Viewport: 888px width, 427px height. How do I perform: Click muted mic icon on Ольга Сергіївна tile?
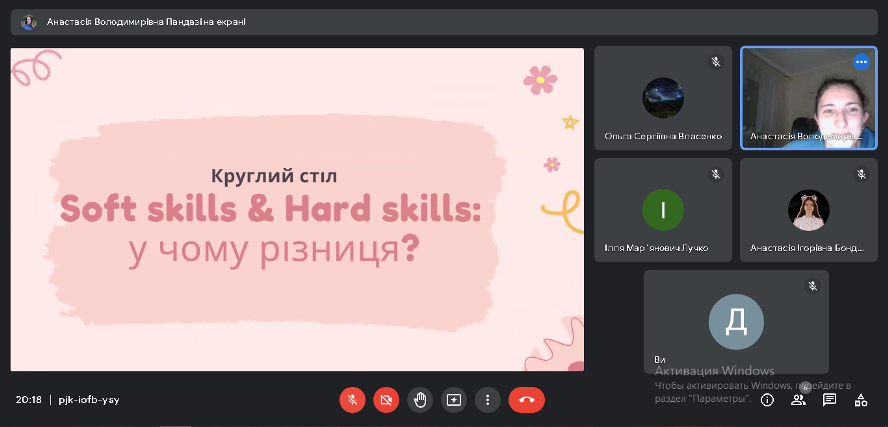(x=715, y=62)
